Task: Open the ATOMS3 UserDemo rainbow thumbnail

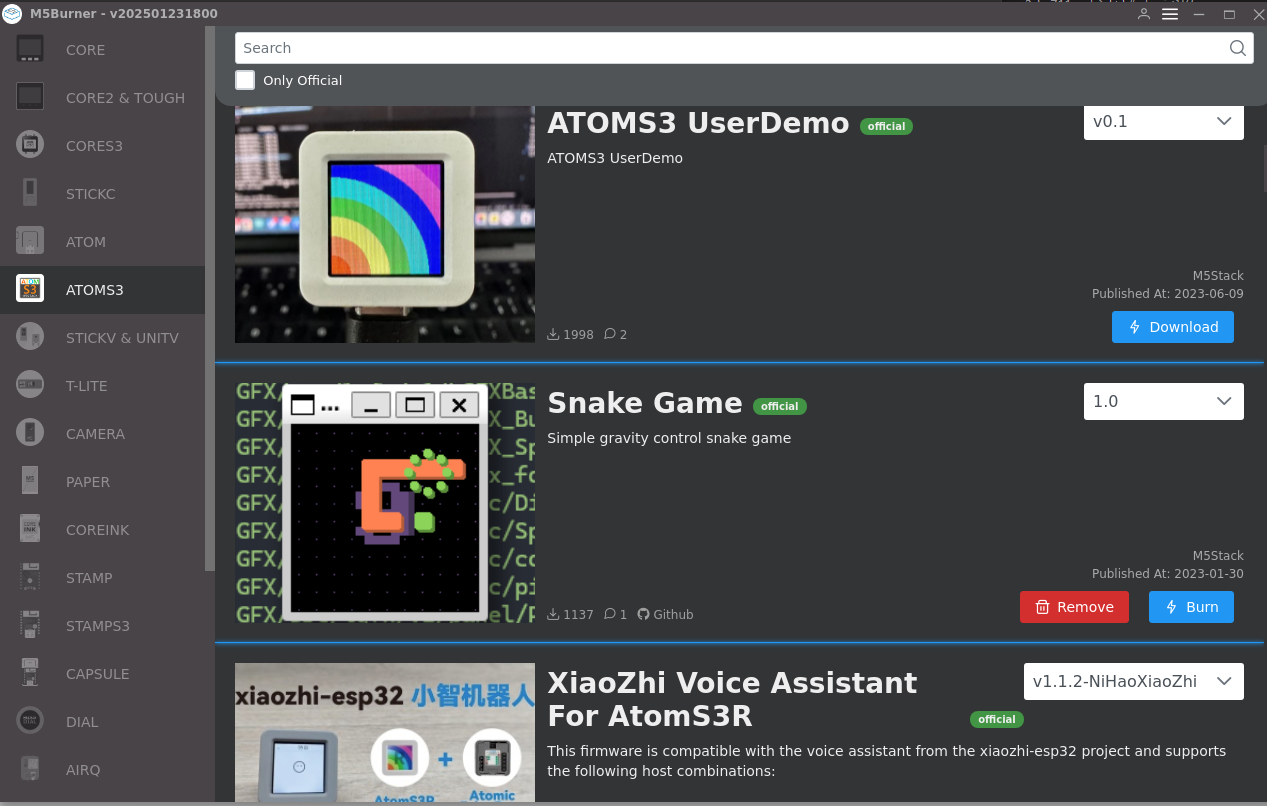Action: 385,224
